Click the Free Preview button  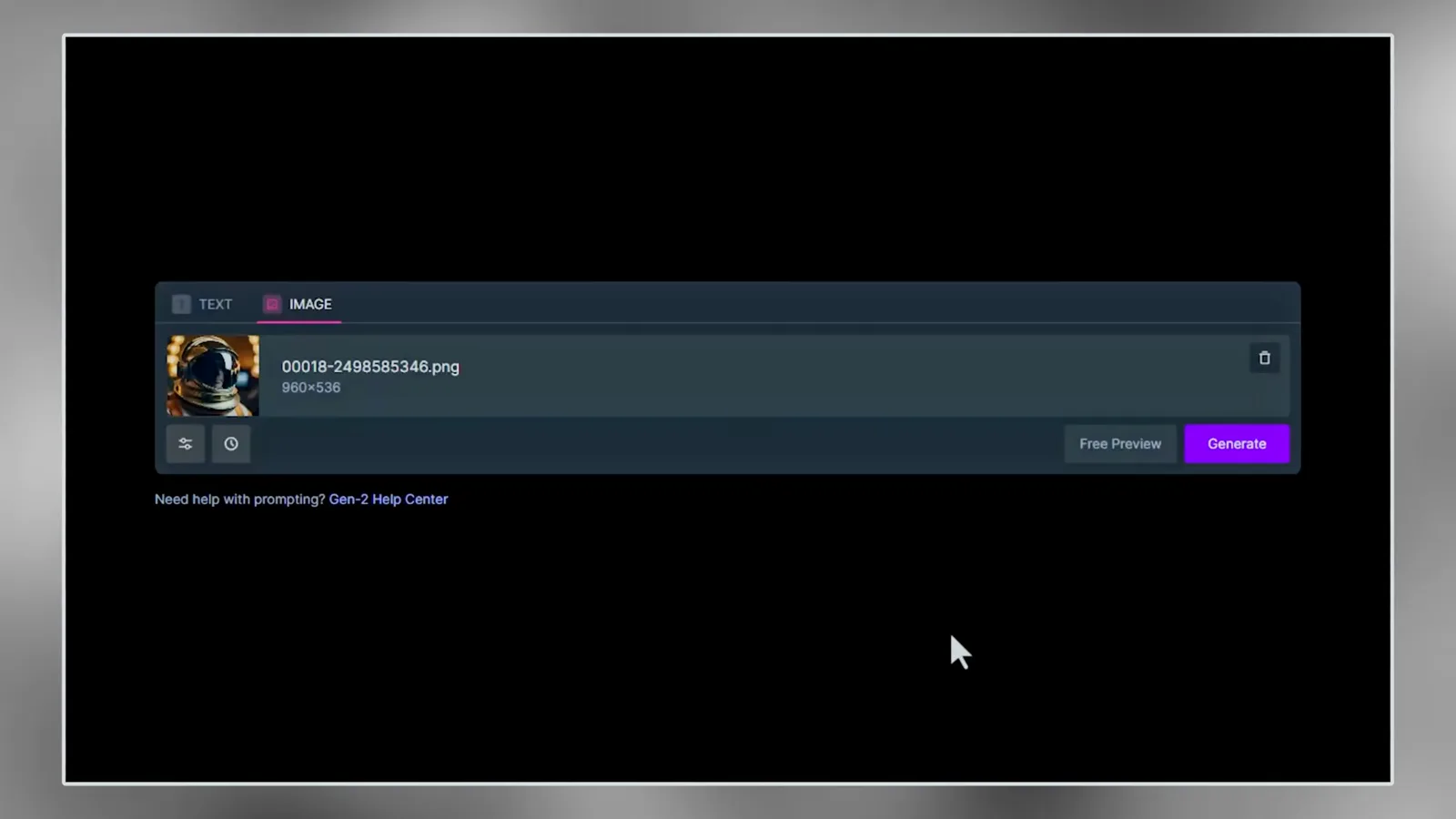(1120, 444)
